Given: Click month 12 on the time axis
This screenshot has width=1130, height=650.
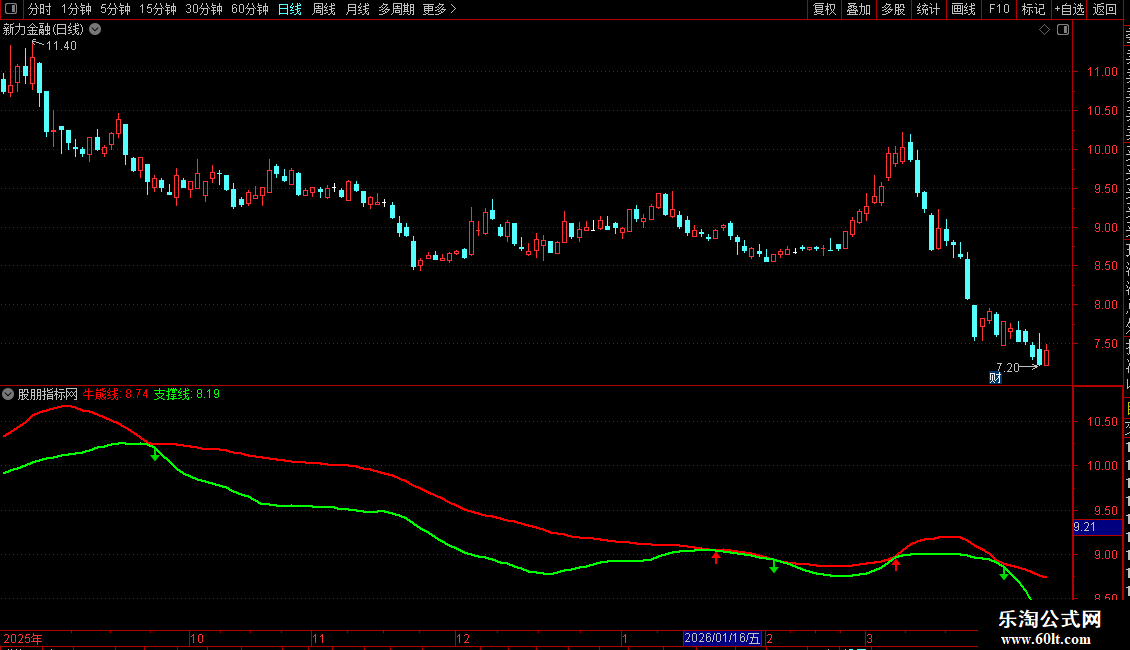Looking at the screenshot, I should point(463,638).
